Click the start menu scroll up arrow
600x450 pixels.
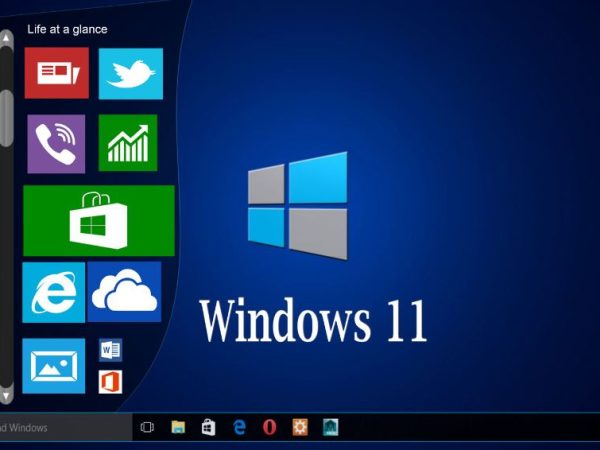(x=6, y=38)
